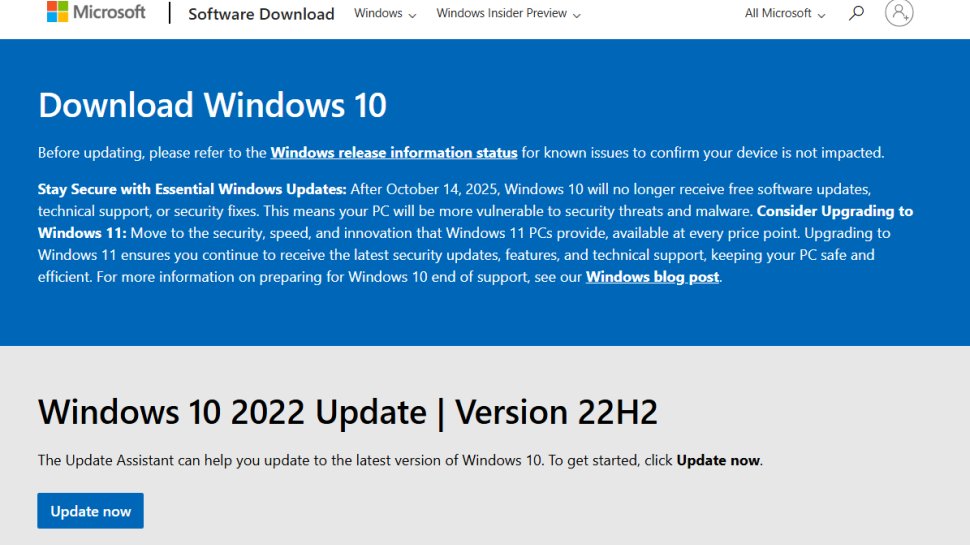The image size is (970, 545).
Task: Expand the Windows menu
Action: (x=385, y=13)
